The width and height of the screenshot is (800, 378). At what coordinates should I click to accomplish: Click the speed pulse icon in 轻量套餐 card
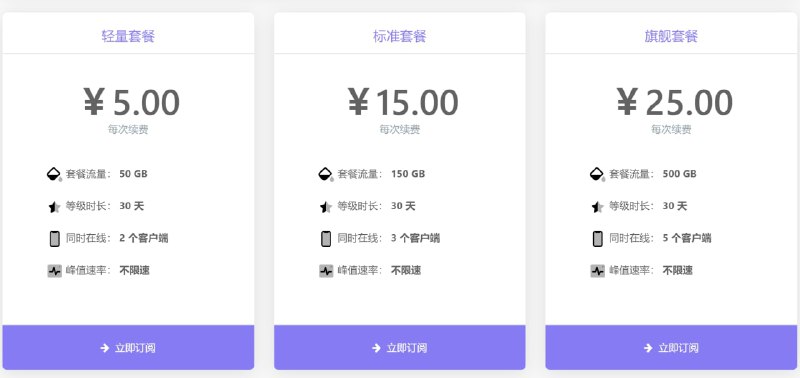(x=55, y=271)
